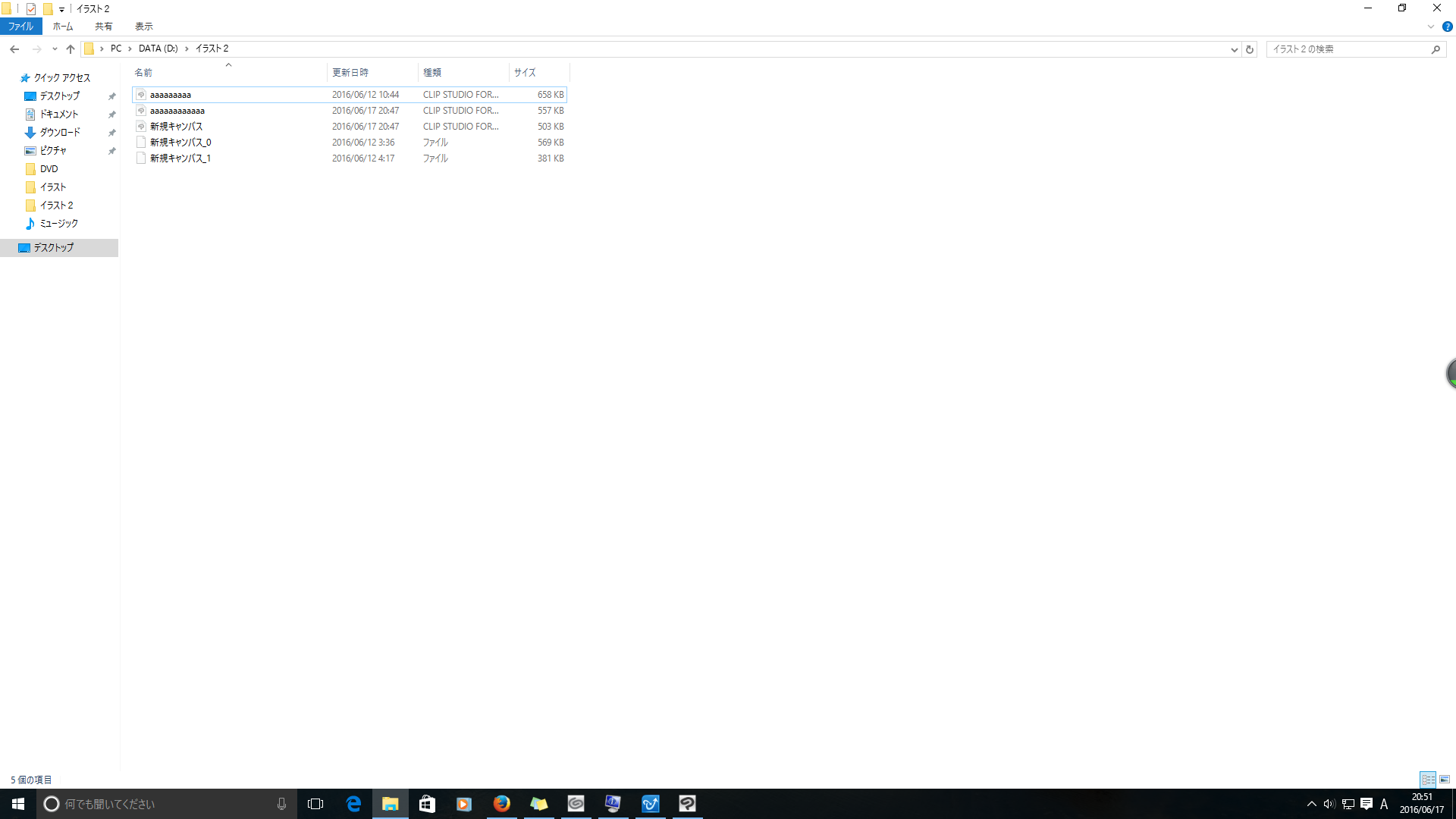Refresh the イラスト2 folder view
Viewport: 1456px width, 819px height.
coord(1250,49)
